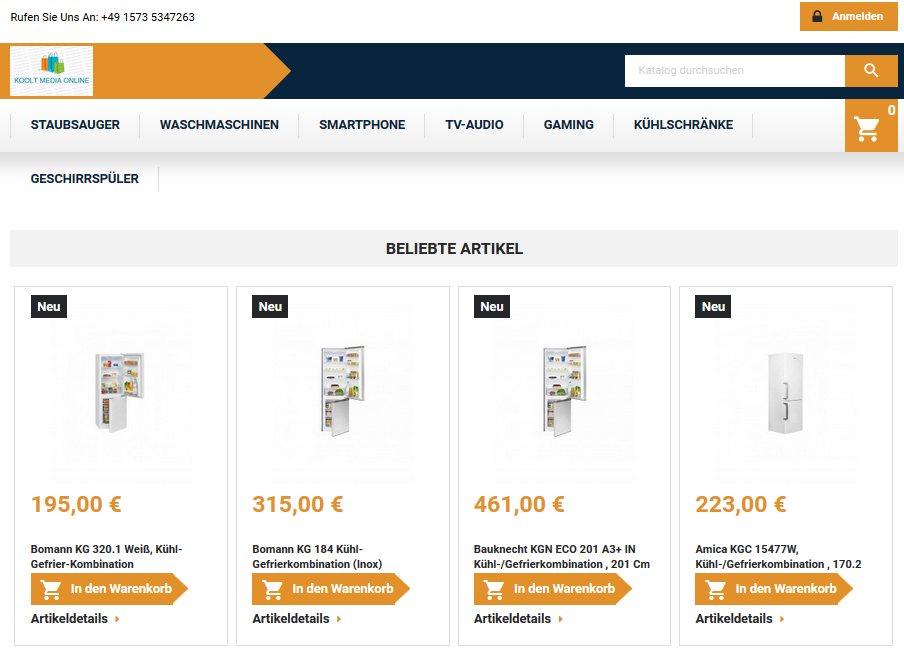Click the Koolt Media Online logo

(51, 71)
